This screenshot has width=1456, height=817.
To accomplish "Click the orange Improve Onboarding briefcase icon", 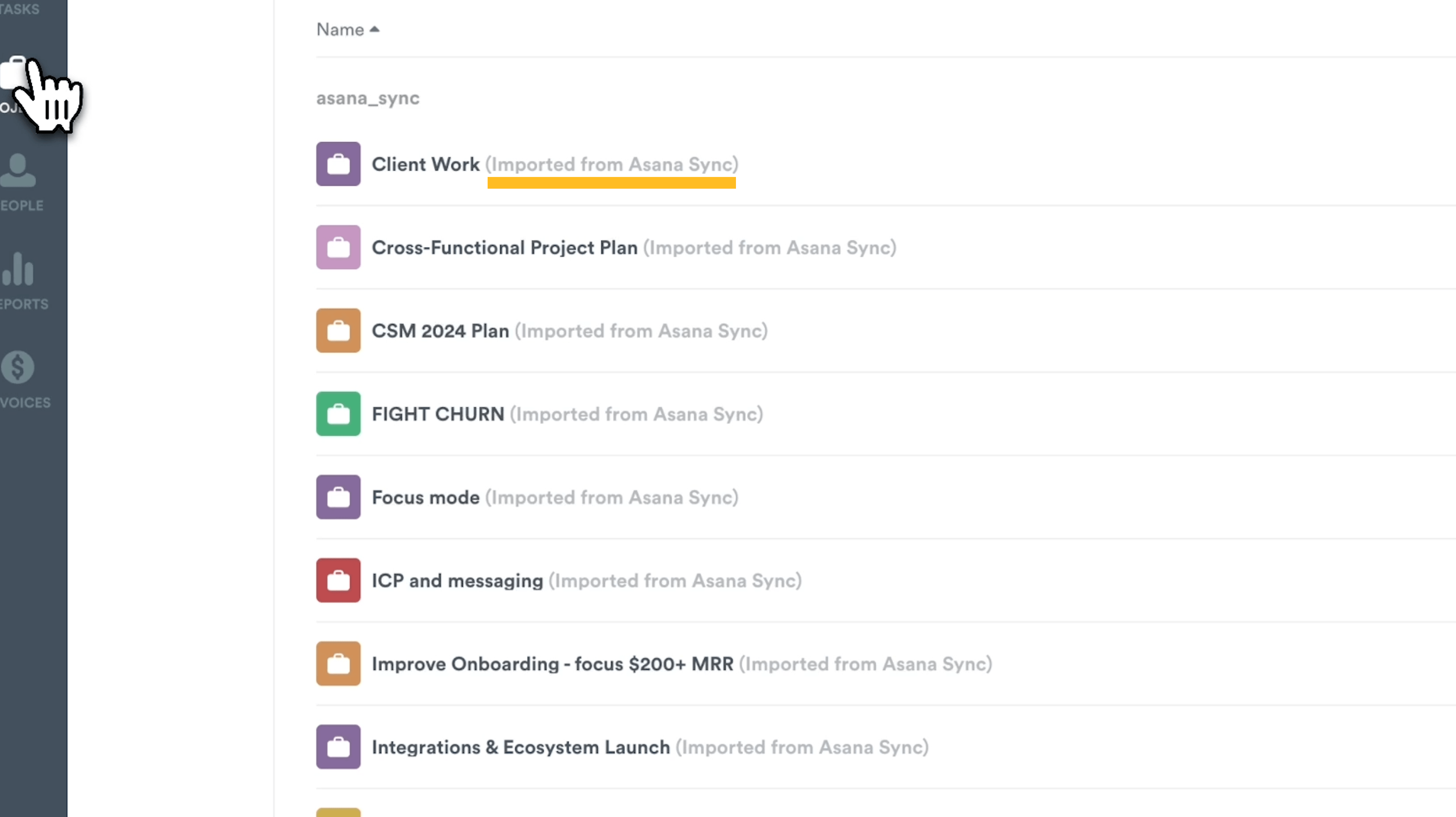I will (338, 663).
